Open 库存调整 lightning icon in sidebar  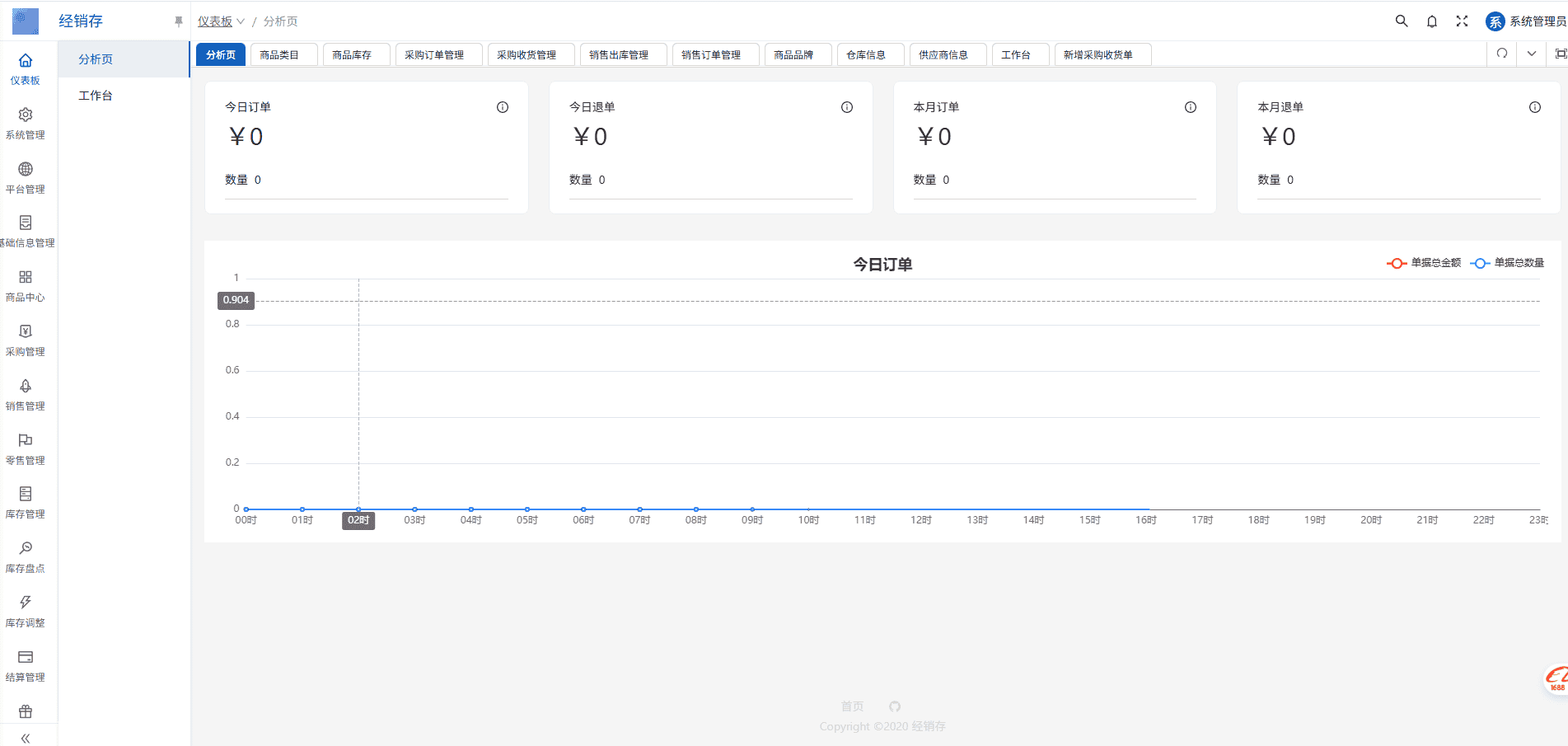tap(26, 603)
